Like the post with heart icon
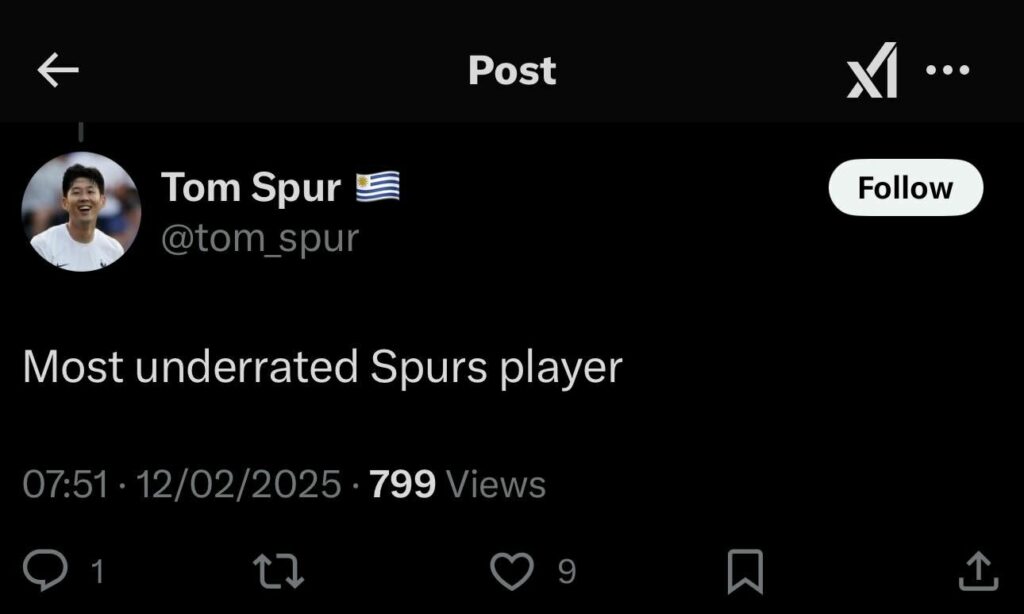Screen dimensions: 1024x614 (511, 571)
